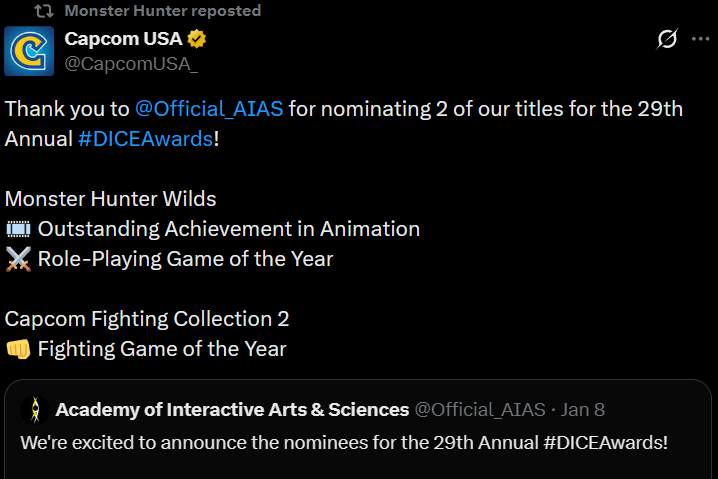This screenshot has height=479, width=718.
Task: Click the gold verified badge beside Capcom USA
Action: coord(198,40)
